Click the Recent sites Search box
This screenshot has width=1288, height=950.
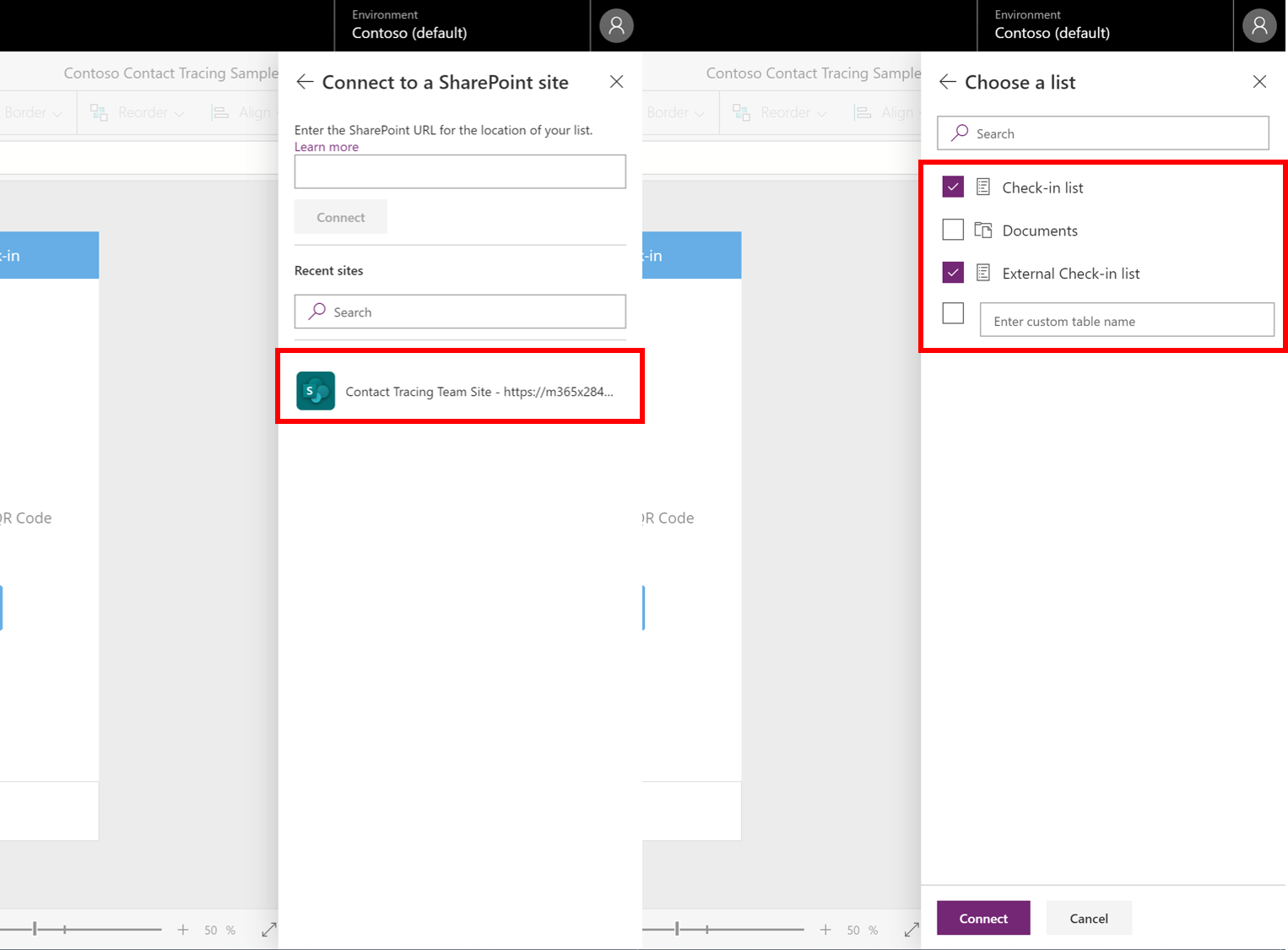pos(460,312)
